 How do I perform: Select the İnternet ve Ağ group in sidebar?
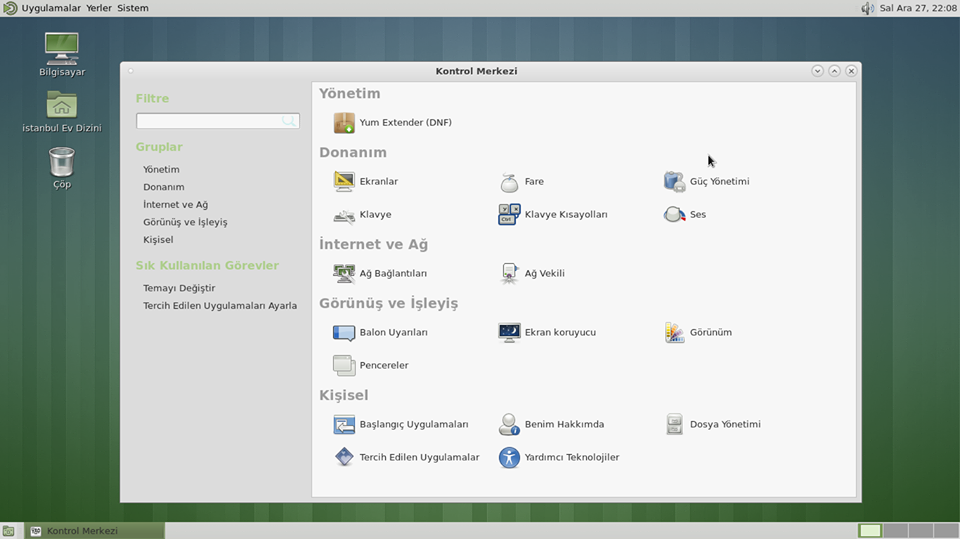[x=175, y=205]
